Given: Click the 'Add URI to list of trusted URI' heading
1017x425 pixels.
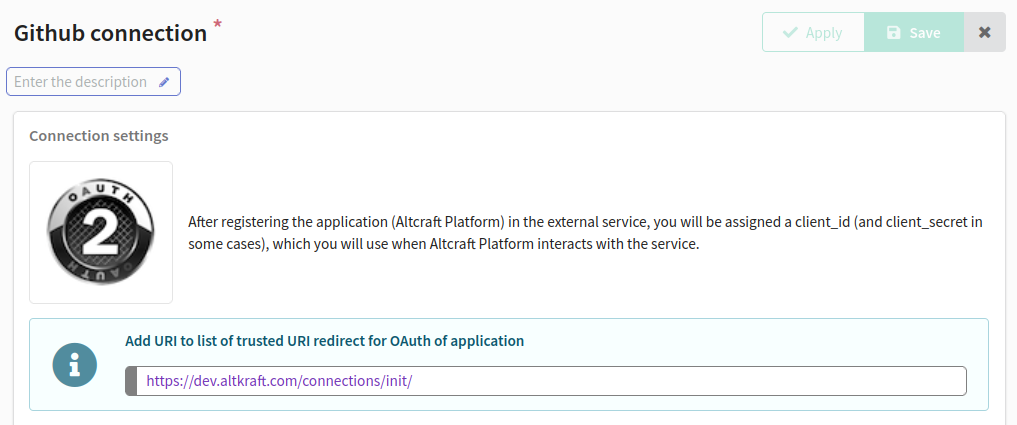Looking at the screenshot, I should [324, 341].
